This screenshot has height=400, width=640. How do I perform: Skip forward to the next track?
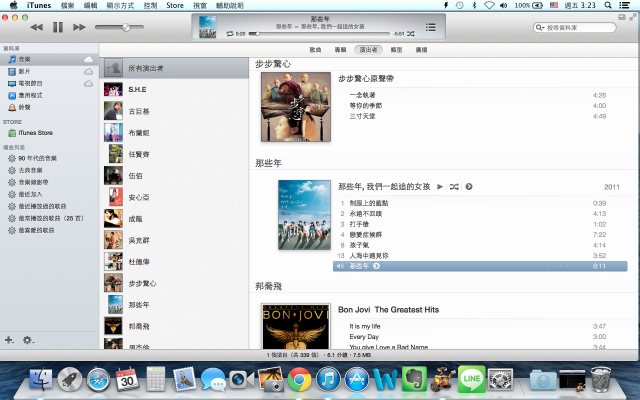79,27
